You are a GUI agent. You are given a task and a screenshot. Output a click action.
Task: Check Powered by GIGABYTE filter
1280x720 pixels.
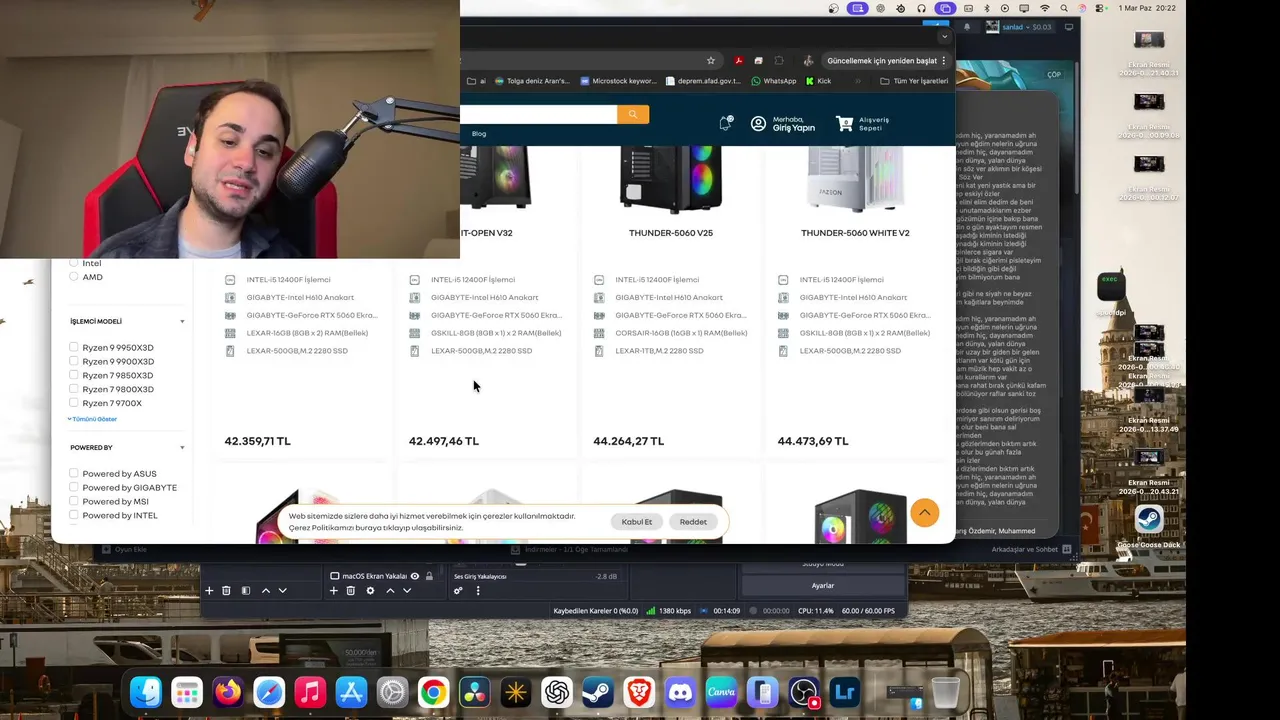[74, 488]
